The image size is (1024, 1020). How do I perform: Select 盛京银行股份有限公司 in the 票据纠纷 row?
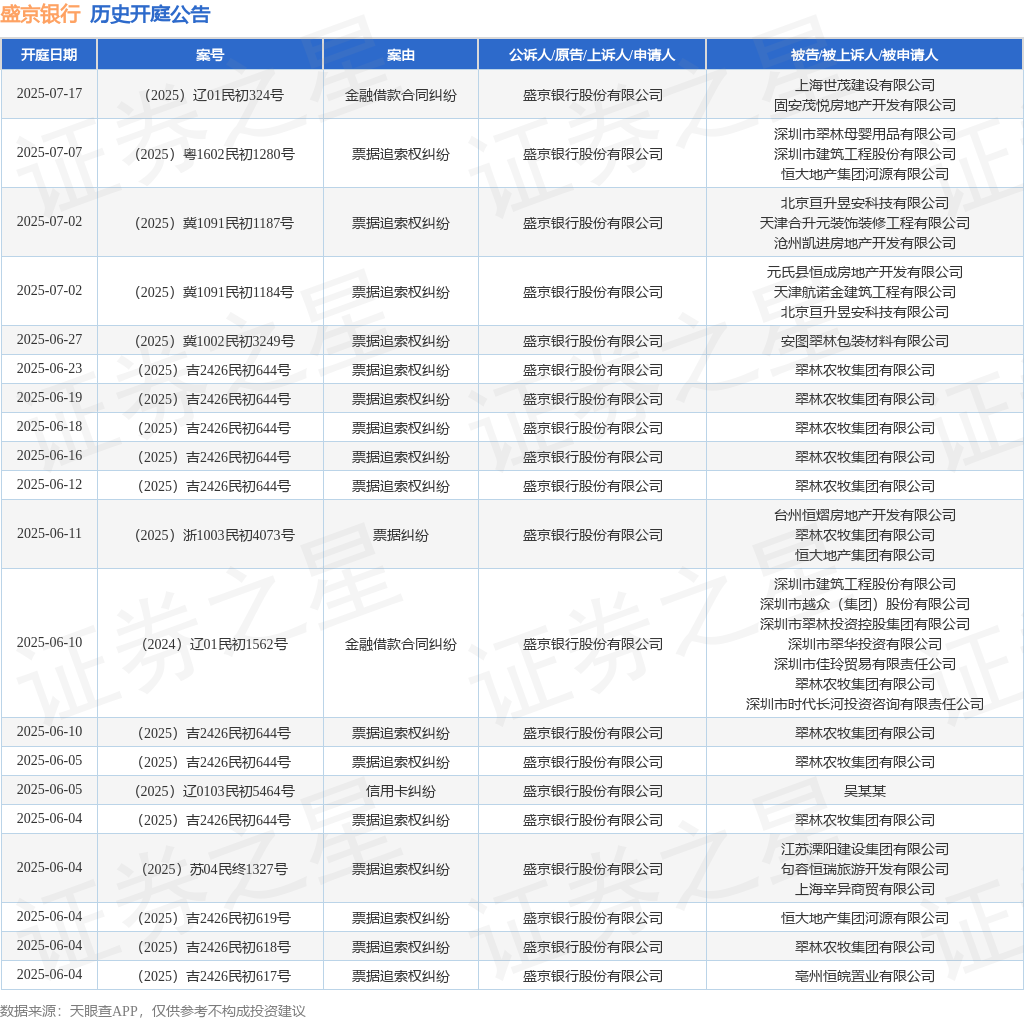tap(592, 535)
